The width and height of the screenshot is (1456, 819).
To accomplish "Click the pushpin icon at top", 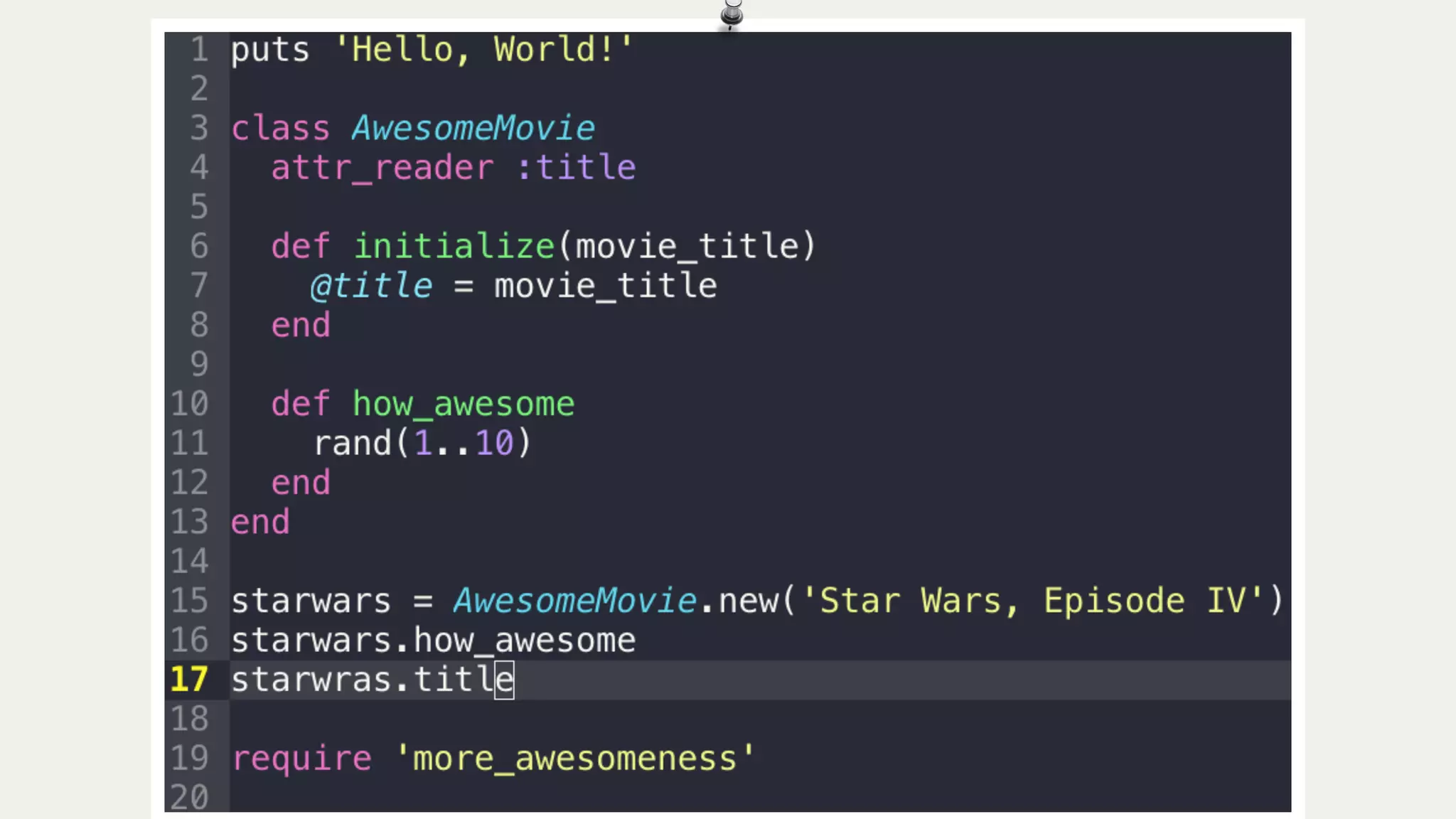I will point(732,13).
